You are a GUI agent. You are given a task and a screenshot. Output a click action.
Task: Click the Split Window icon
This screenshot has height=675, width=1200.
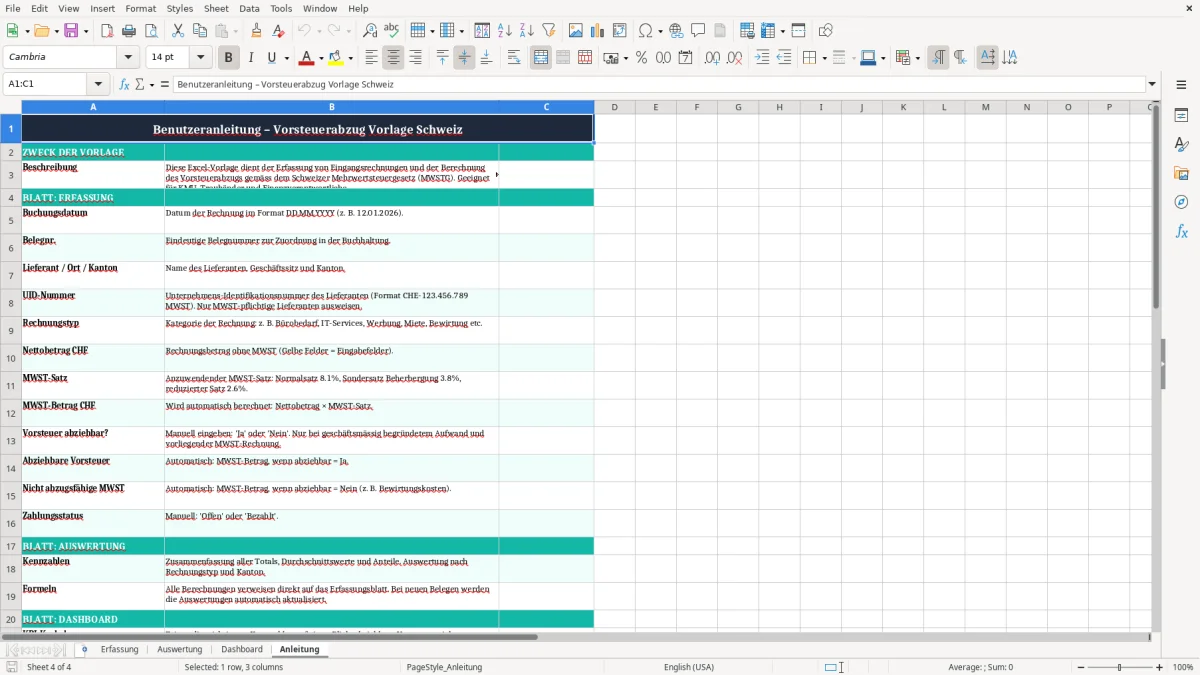(x=799, y=30)
